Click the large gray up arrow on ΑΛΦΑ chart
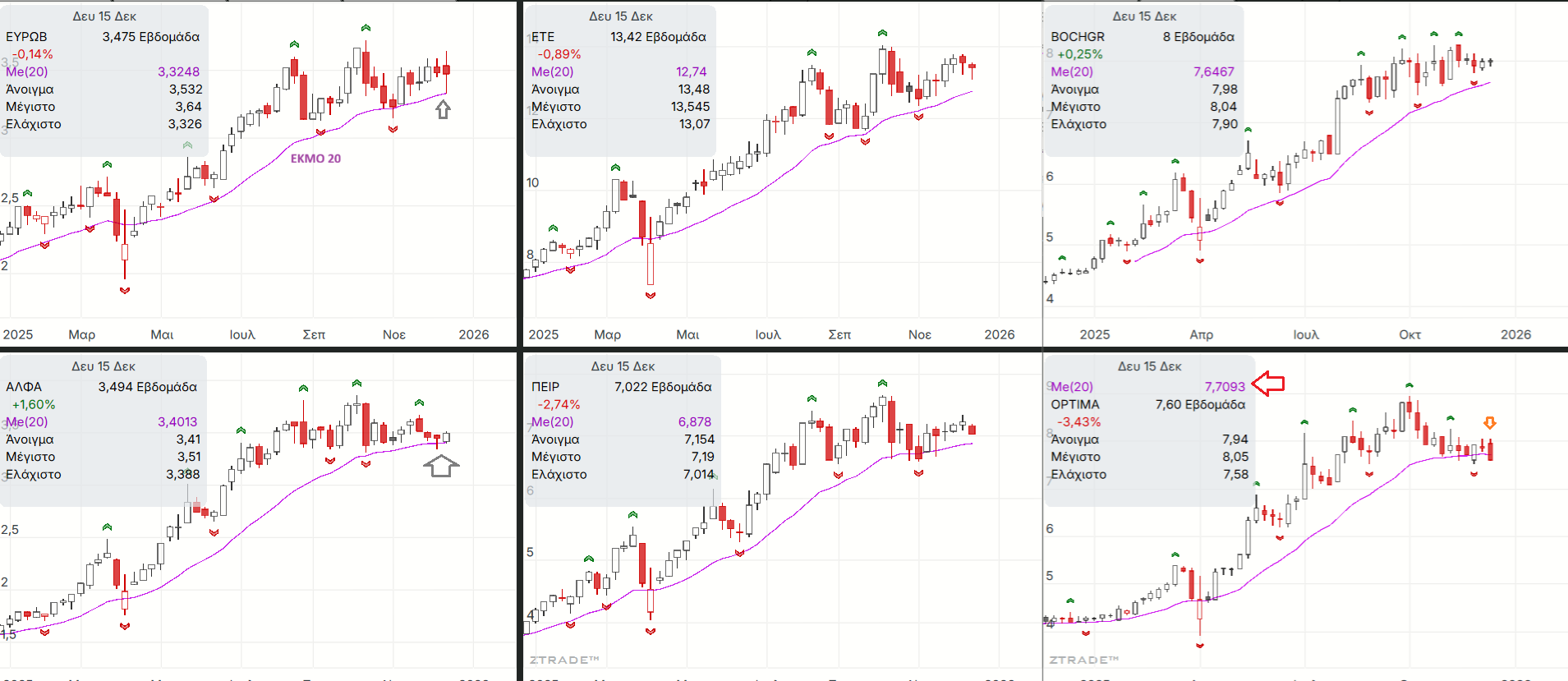Screen dimensions: 1568x681 (x=441, y=466)
